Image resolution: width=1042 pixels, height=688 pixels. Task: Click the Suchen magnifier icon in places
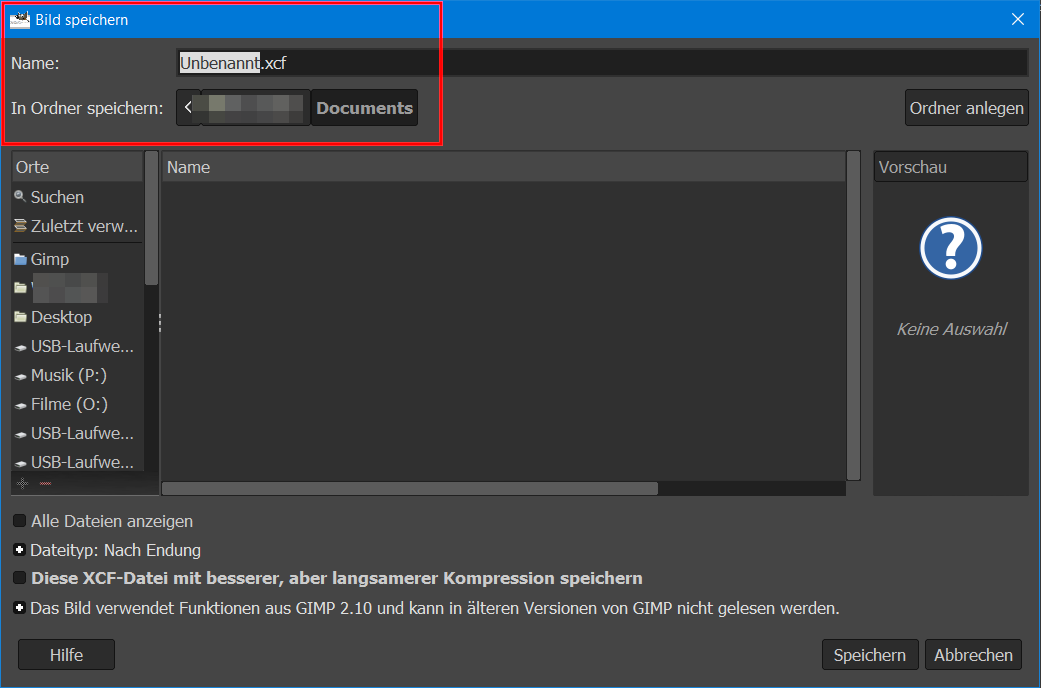[x=20, y=197]
